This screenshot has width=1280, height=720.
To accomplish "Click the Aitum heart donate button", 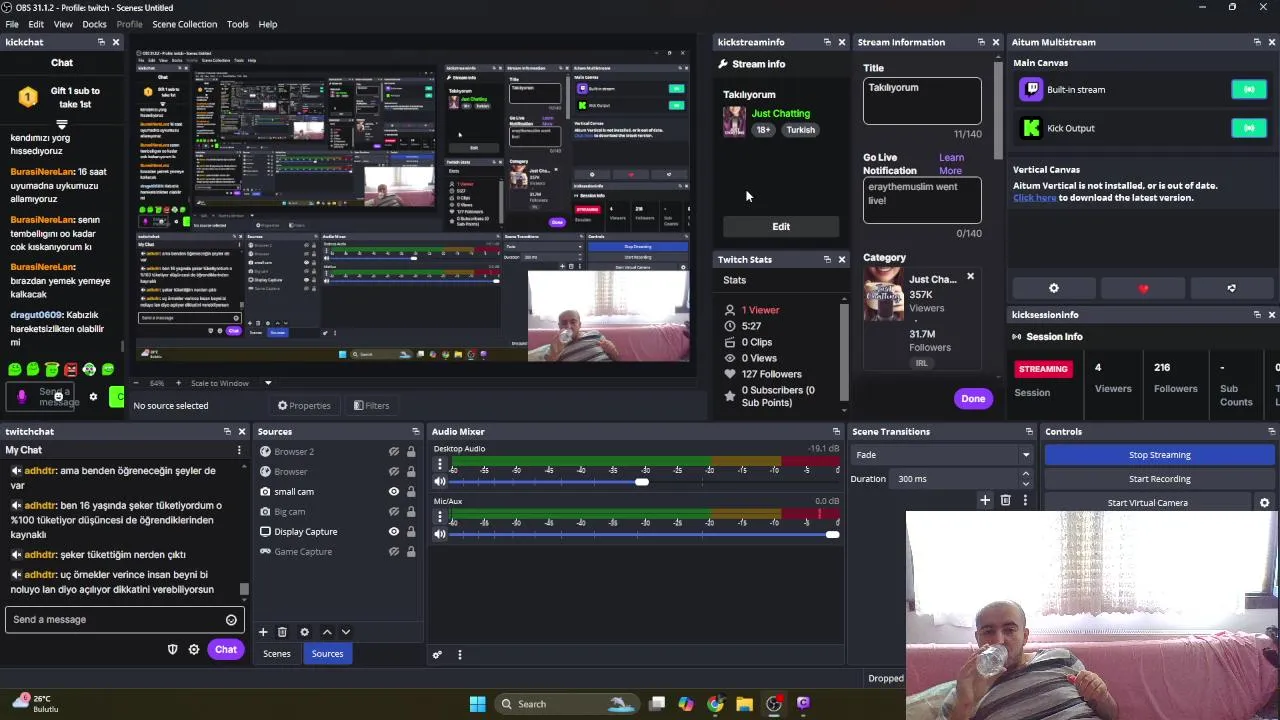I will click(x=1143, y=288).
